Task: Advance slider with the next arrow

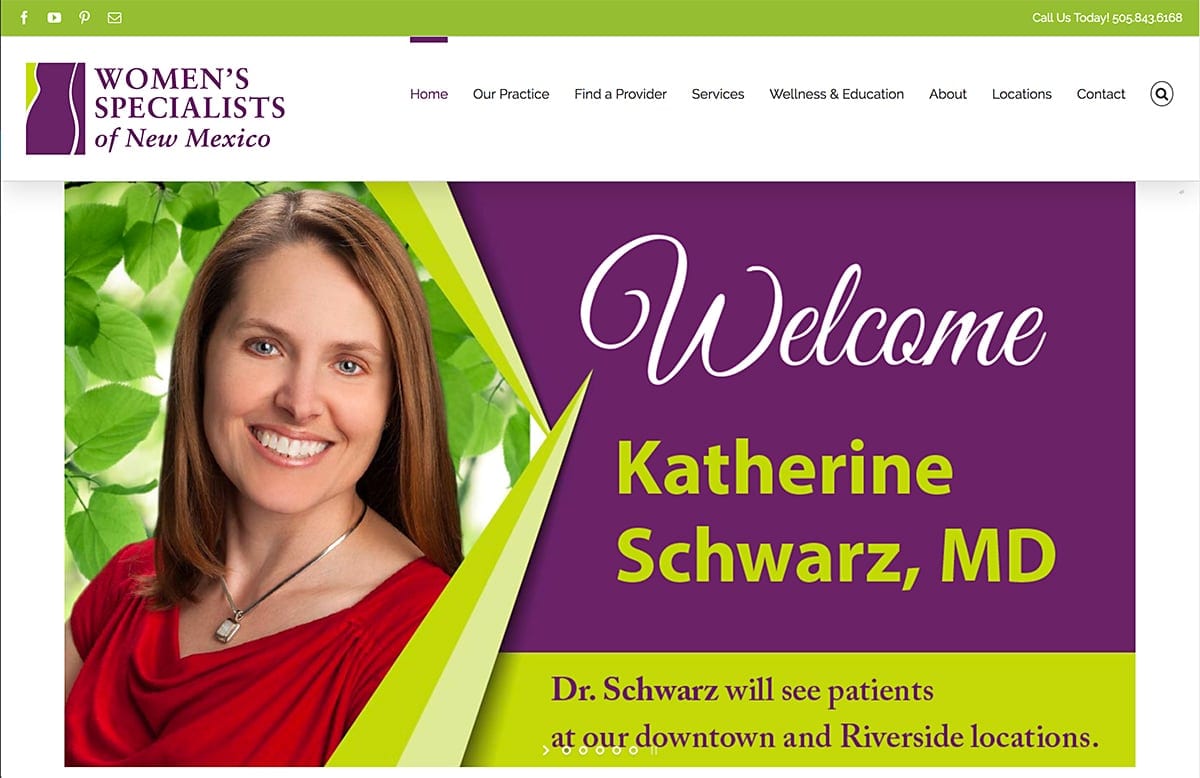Action: coord(546,750)
